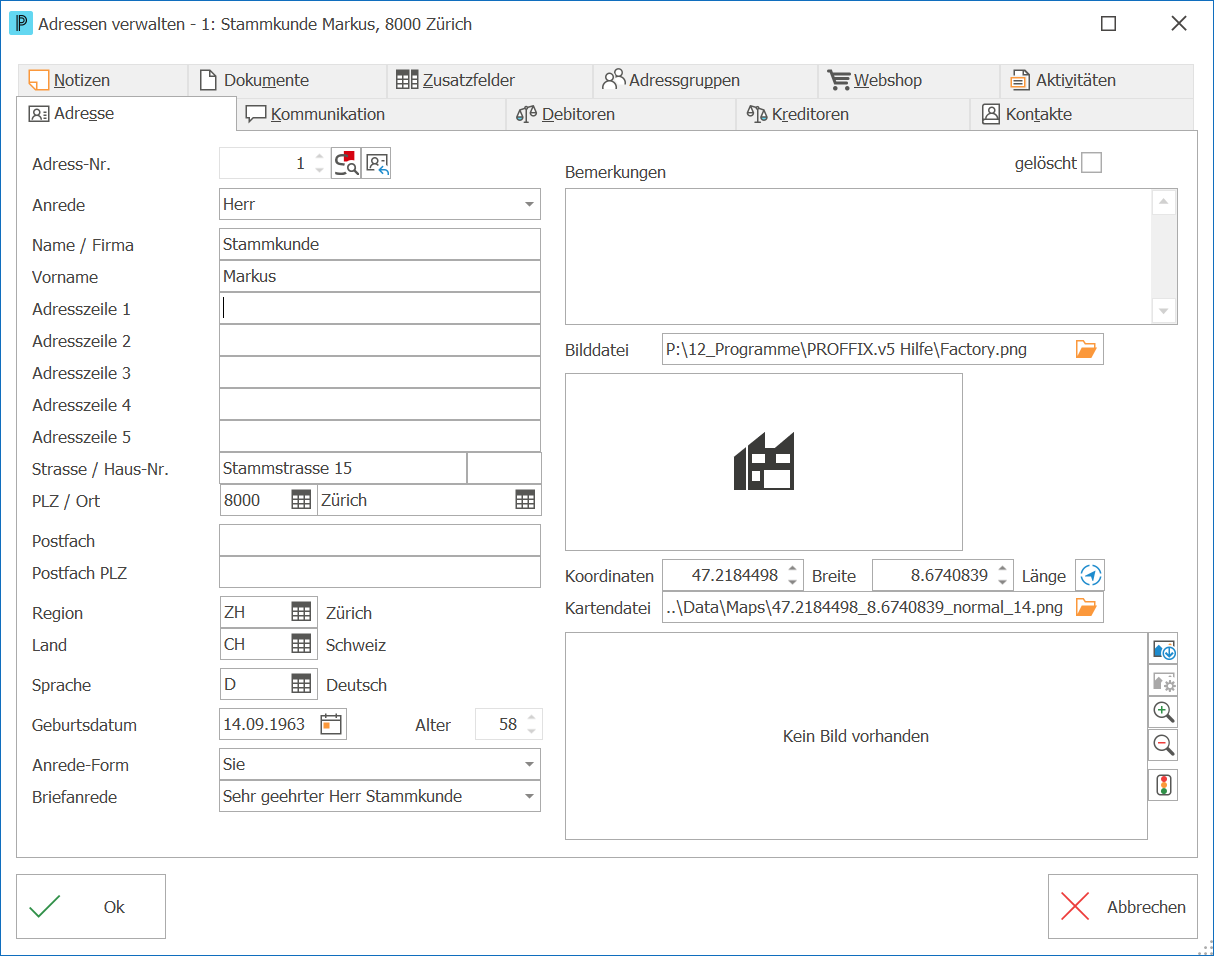The image size is (1214, 956).
Task: Browse for the Kartendatei map file
Action: [x=1086, y=607]
